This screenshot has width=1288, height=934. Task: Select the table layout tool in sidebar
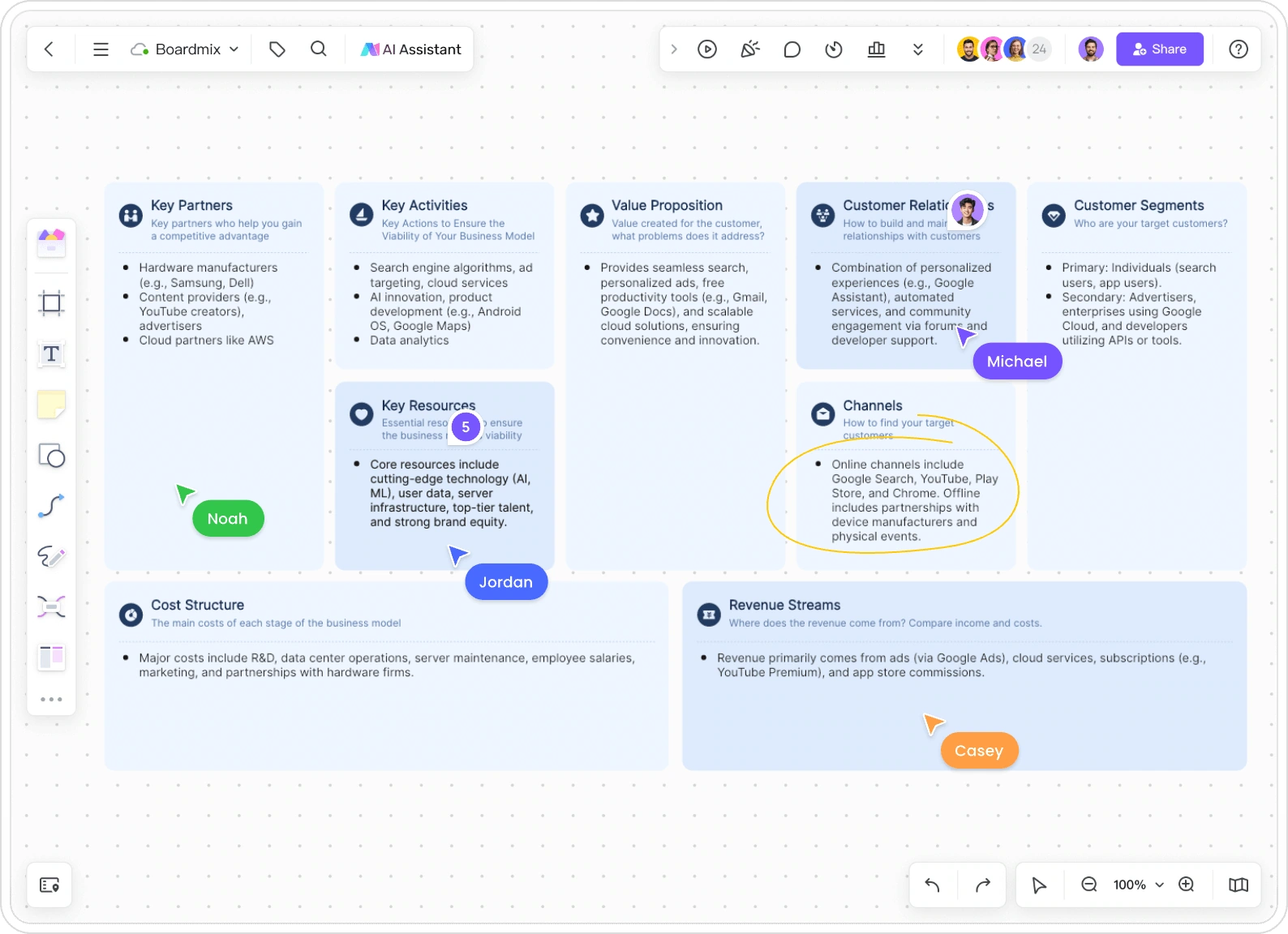(51, 657)
